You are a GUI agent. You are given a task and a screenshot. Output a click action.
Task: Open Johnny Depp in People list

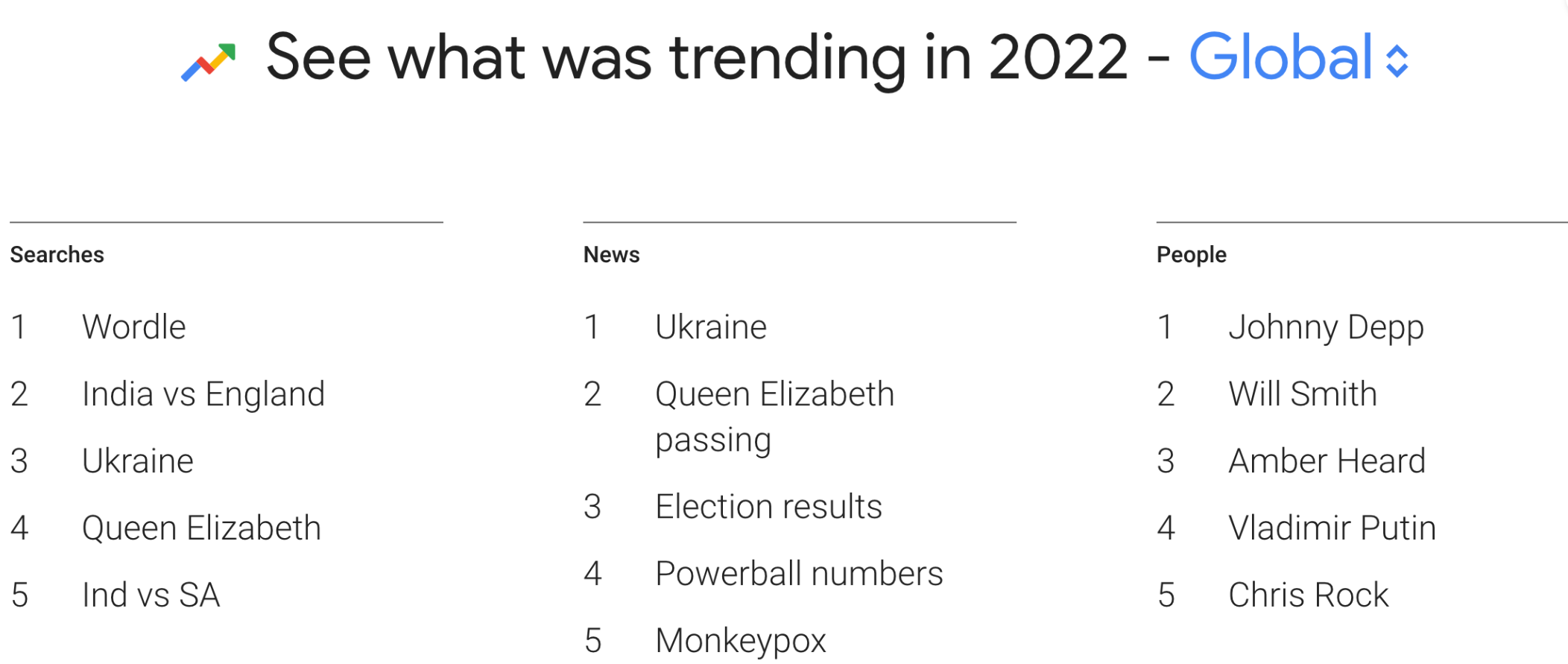tap(1326, 327)
